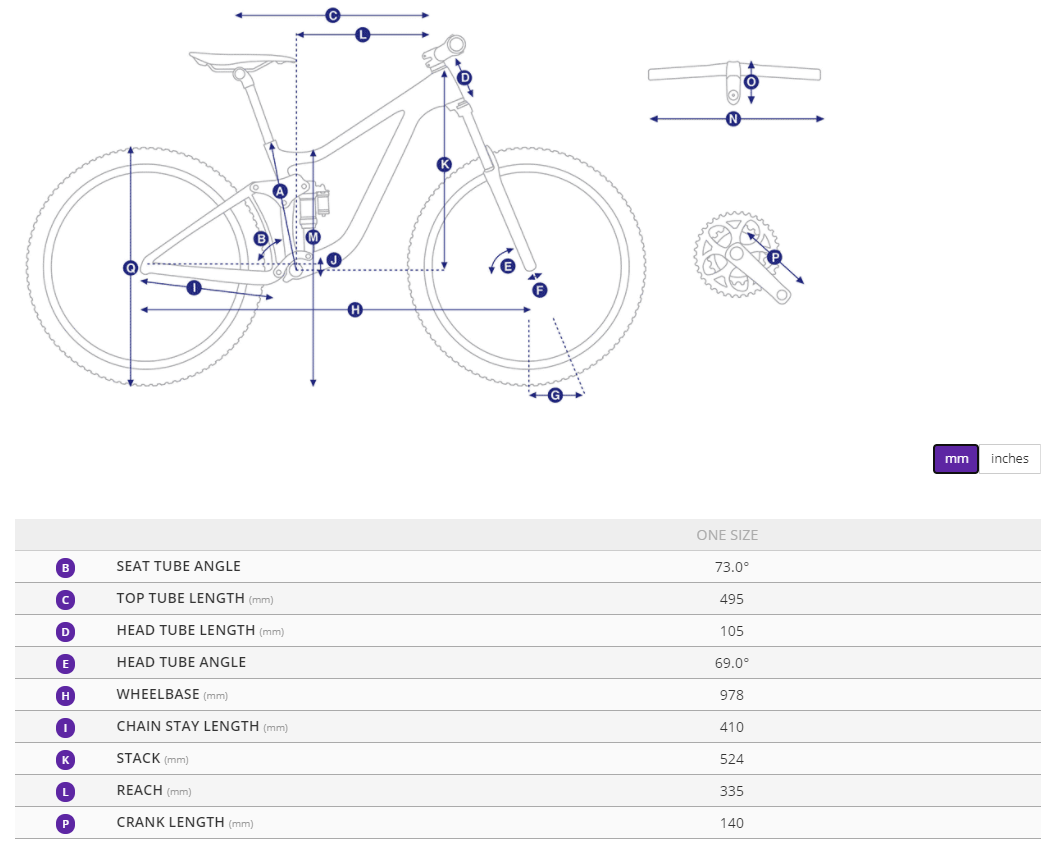This screenshot has height=853, width=1056.
Task: Click the Q wheel diameter marker on diagram
Action: point(131,267)
